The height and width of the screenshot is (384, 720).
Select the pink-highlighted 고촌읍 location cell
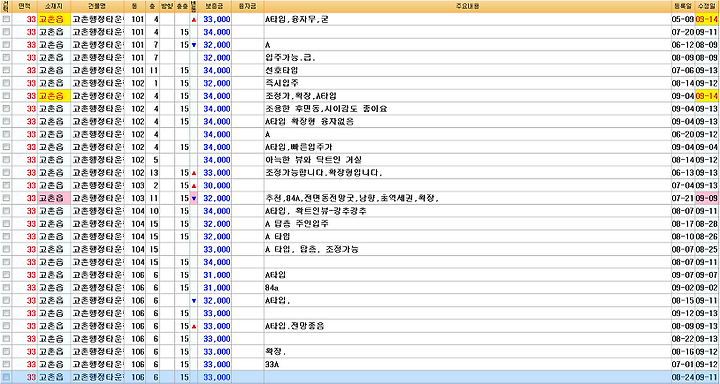tap(53, 199)
